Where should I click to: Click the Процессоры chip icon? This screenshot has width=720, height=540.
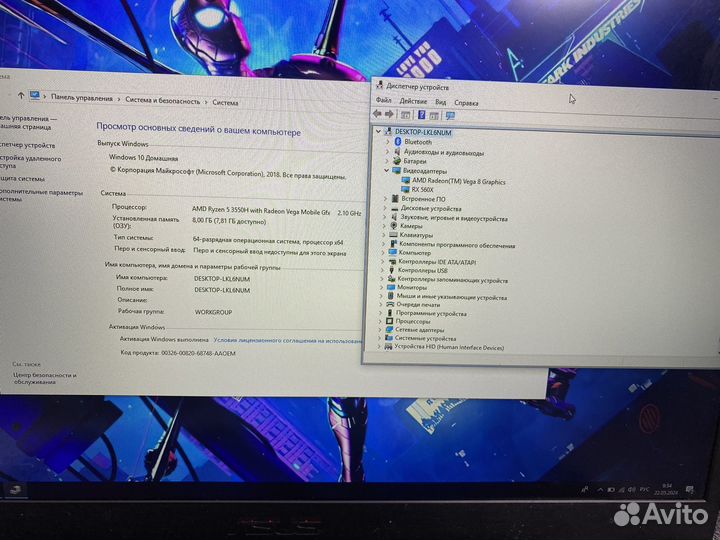click(389, 321)
